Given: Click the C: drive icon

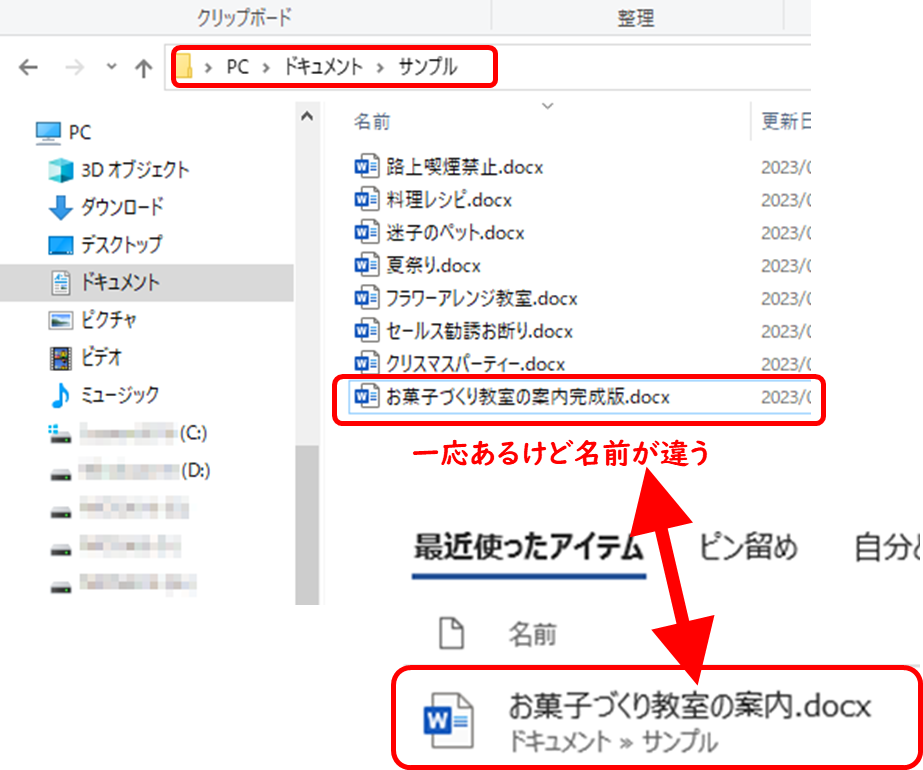Looking at the screenshot, I should coord(59,434).
